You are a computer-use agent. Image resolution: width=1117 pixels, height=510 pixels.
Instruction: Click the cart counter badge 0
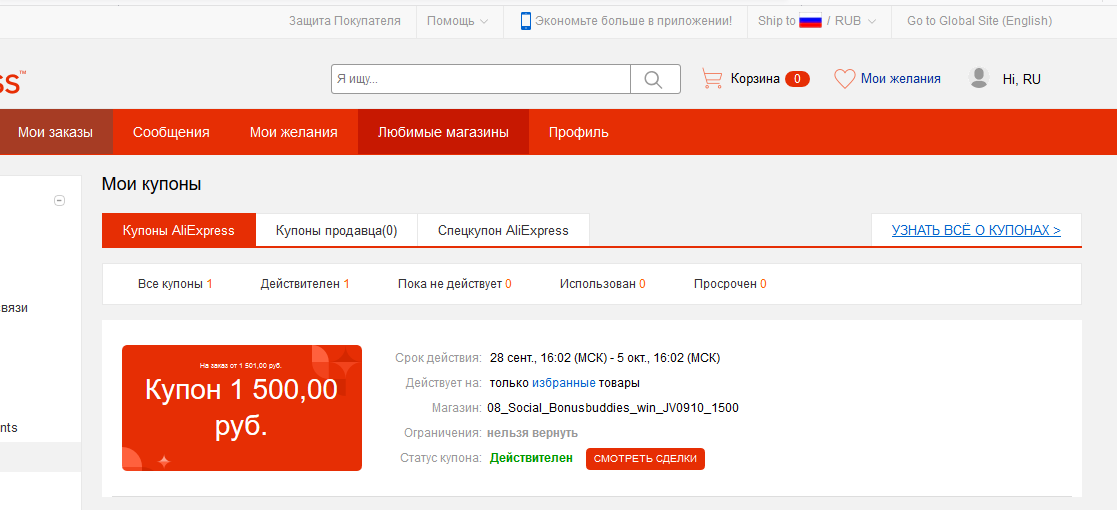coord(797,78)
